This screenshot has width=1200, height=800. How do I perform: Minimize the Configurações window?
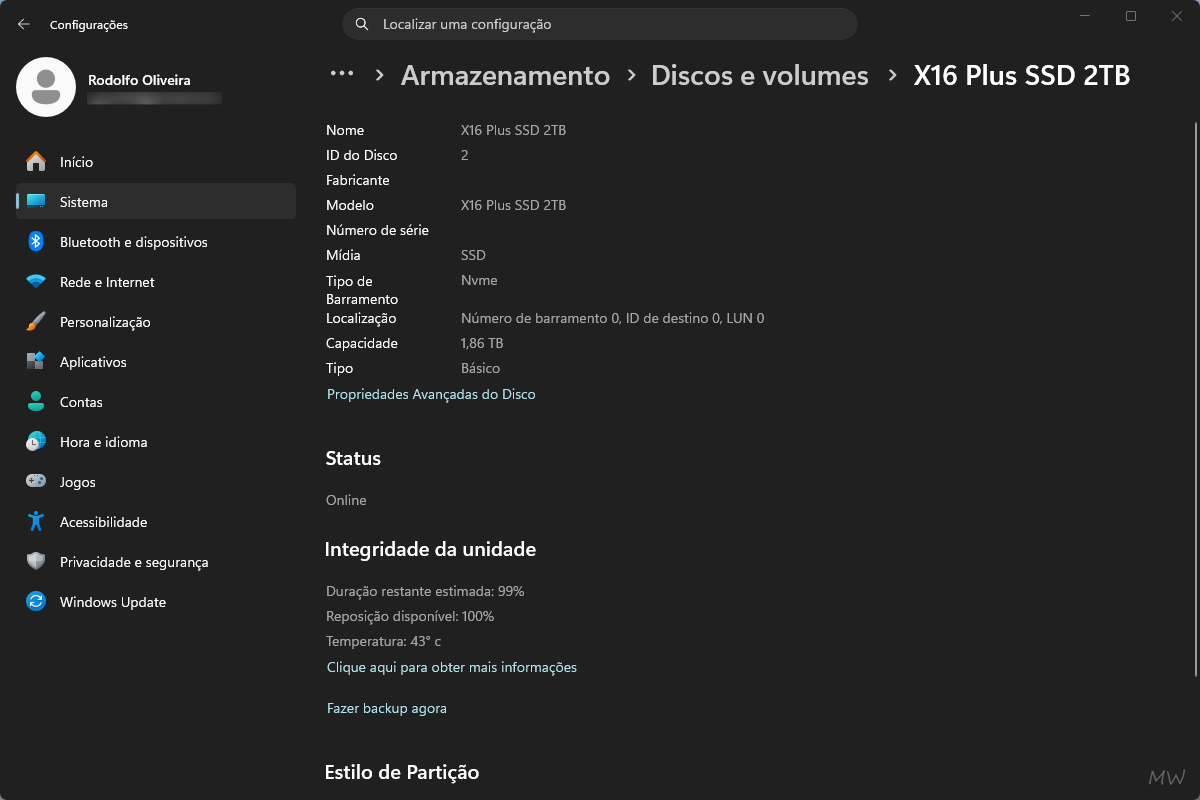1086,16
